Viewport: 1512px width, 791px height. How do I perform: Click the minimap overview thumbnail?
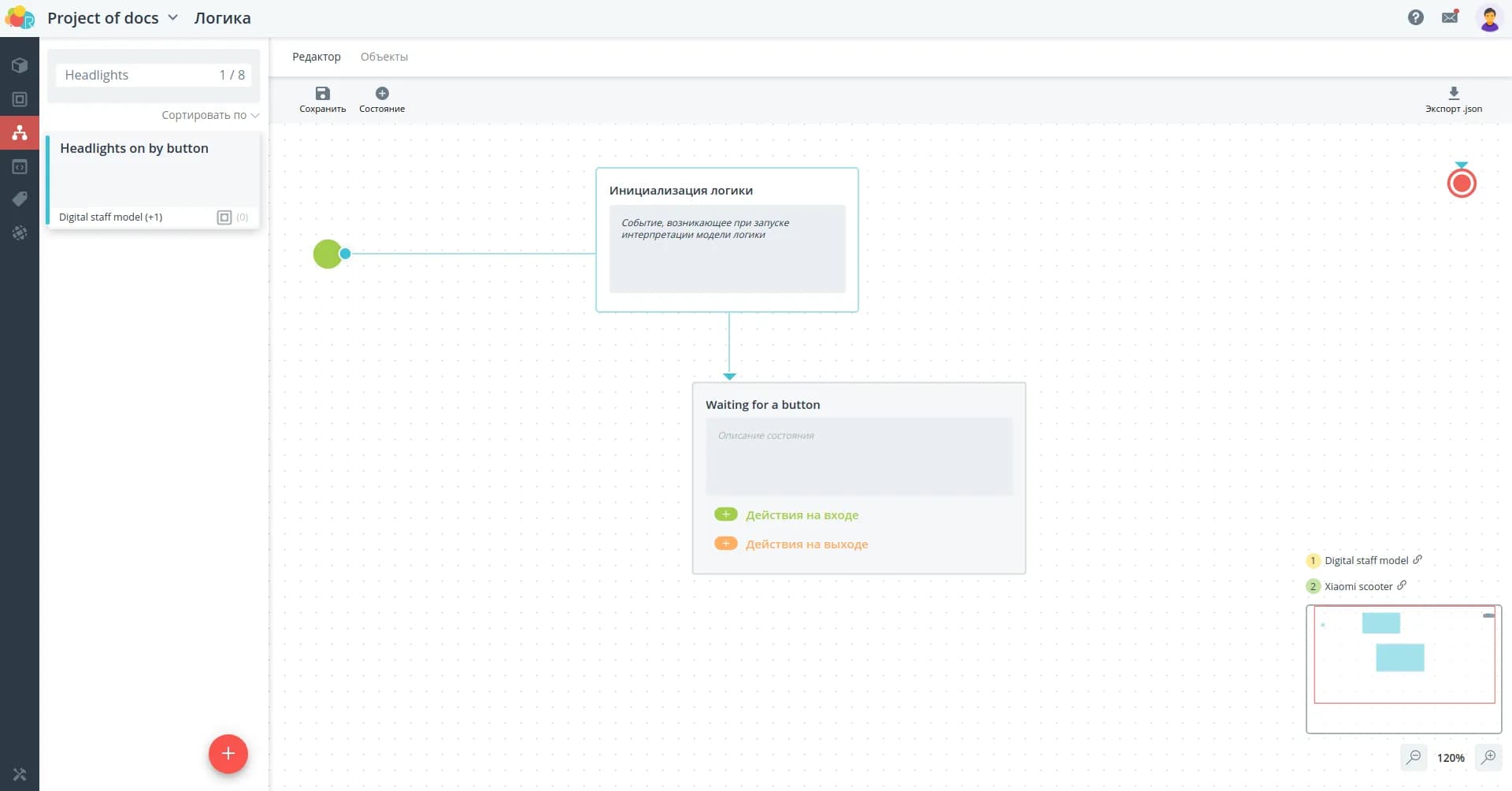coord(1403,668)
